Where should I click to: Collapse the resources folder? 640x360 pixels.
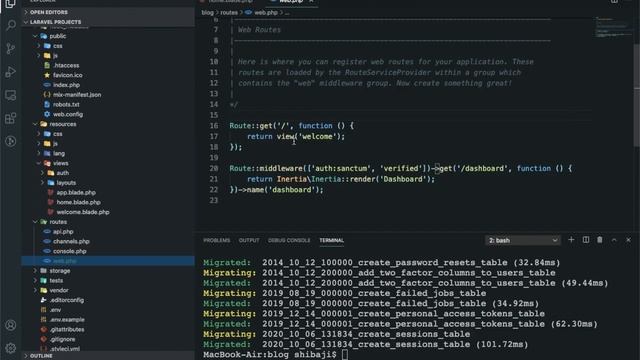click(x=62, y=124)
